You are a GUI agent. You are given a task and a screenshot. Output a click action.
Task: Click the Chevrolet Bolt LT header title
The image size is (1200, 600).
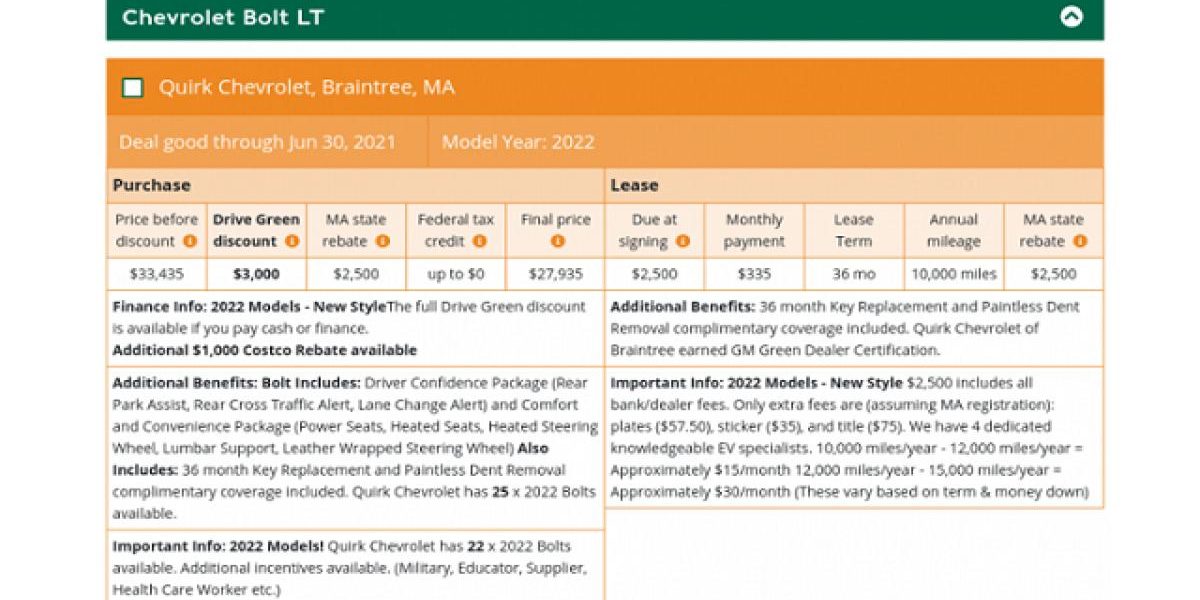223,18
